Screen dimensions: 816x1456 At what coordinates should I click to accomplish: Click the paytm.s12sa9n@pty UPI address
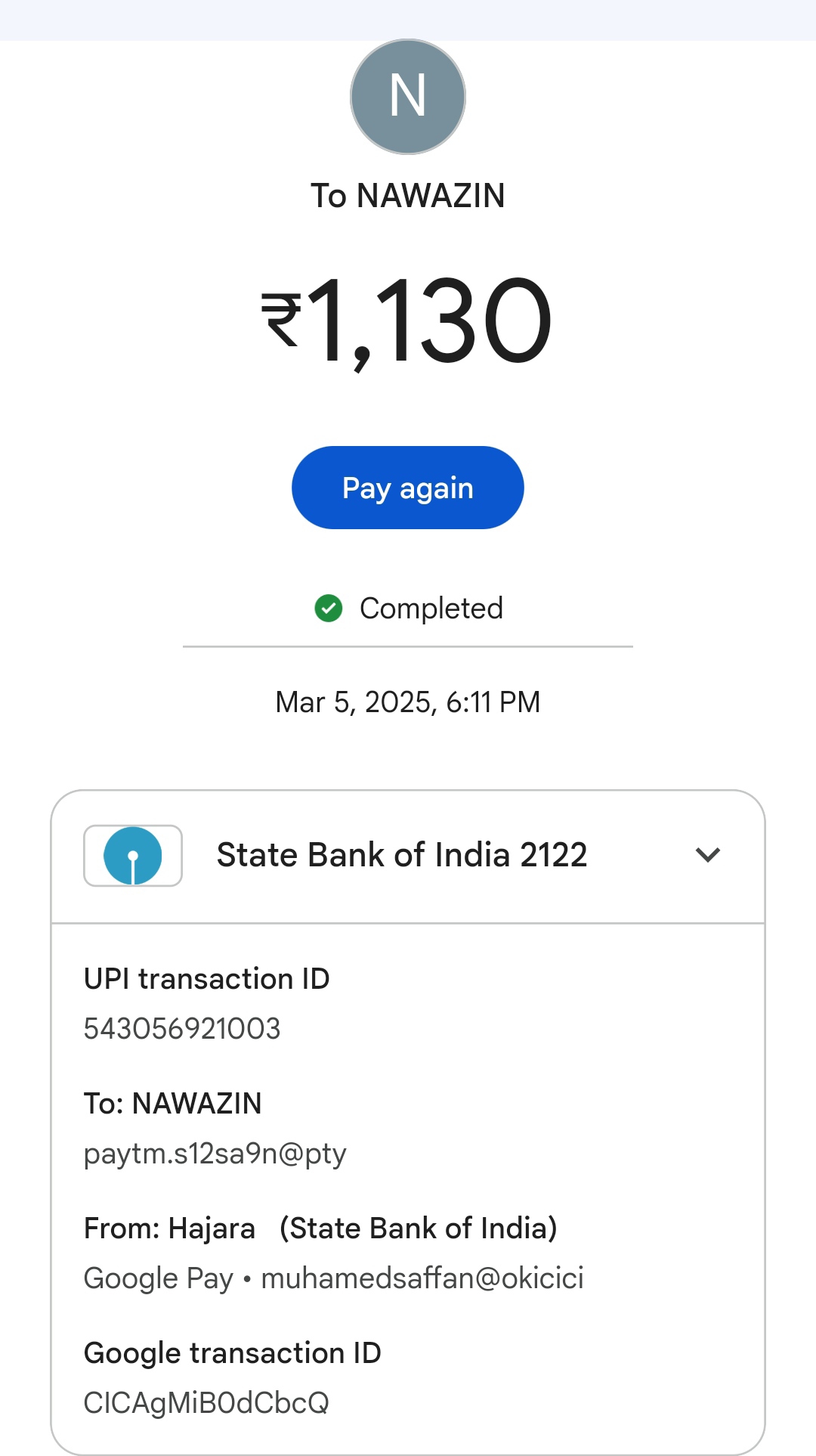[215, 1154]
